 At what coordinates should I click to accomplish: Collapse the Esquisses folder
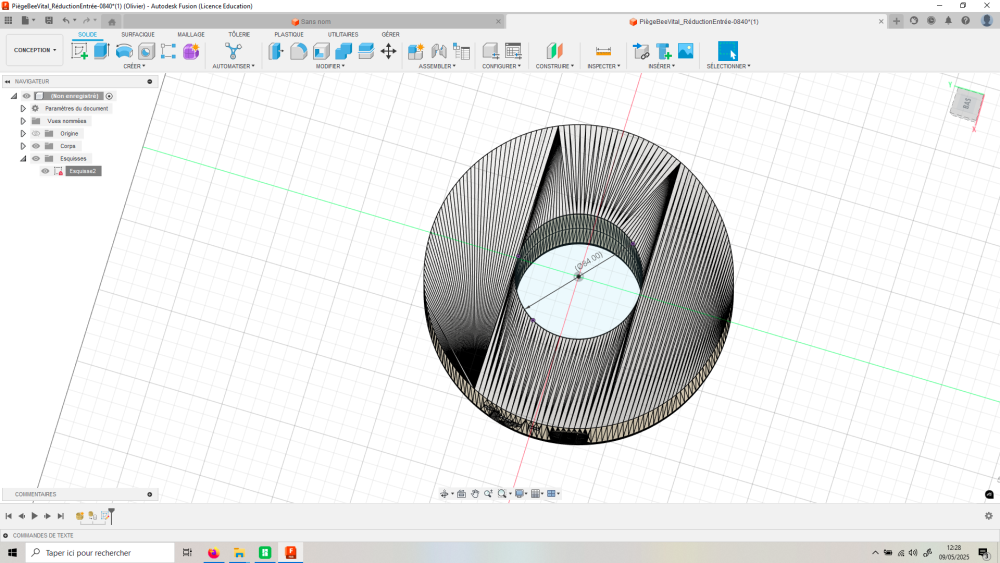pyautogui.click(x=23, y=159)
